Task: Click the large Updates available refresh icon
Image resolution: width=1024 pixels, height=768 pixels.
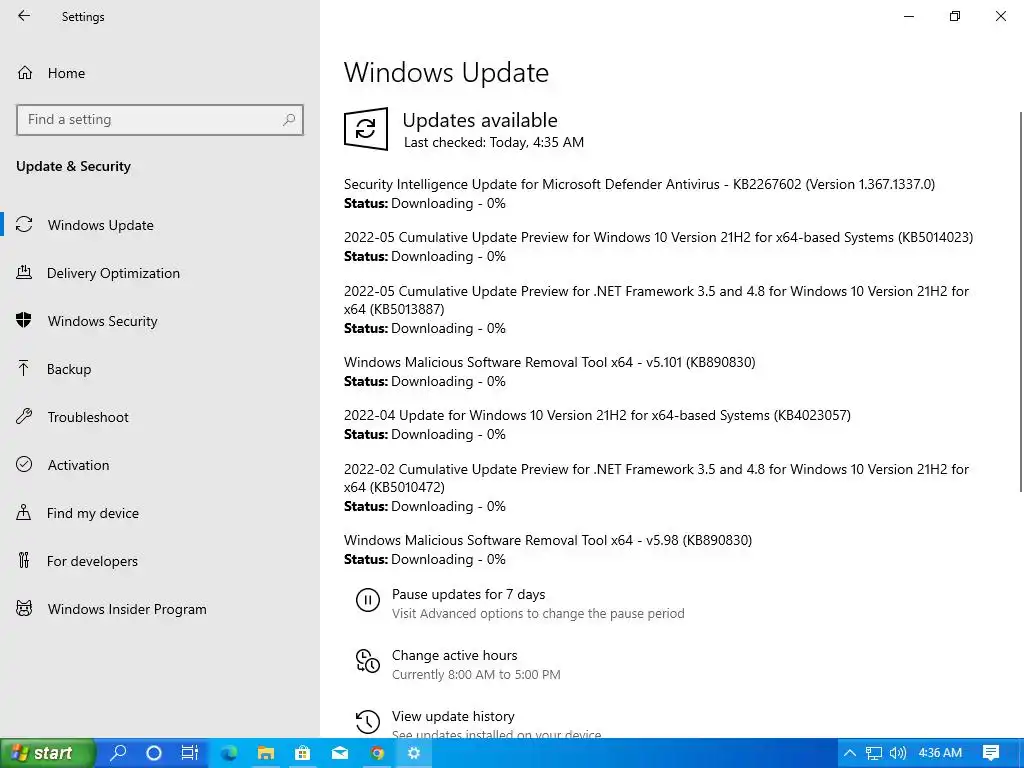Action: (366, 129)
